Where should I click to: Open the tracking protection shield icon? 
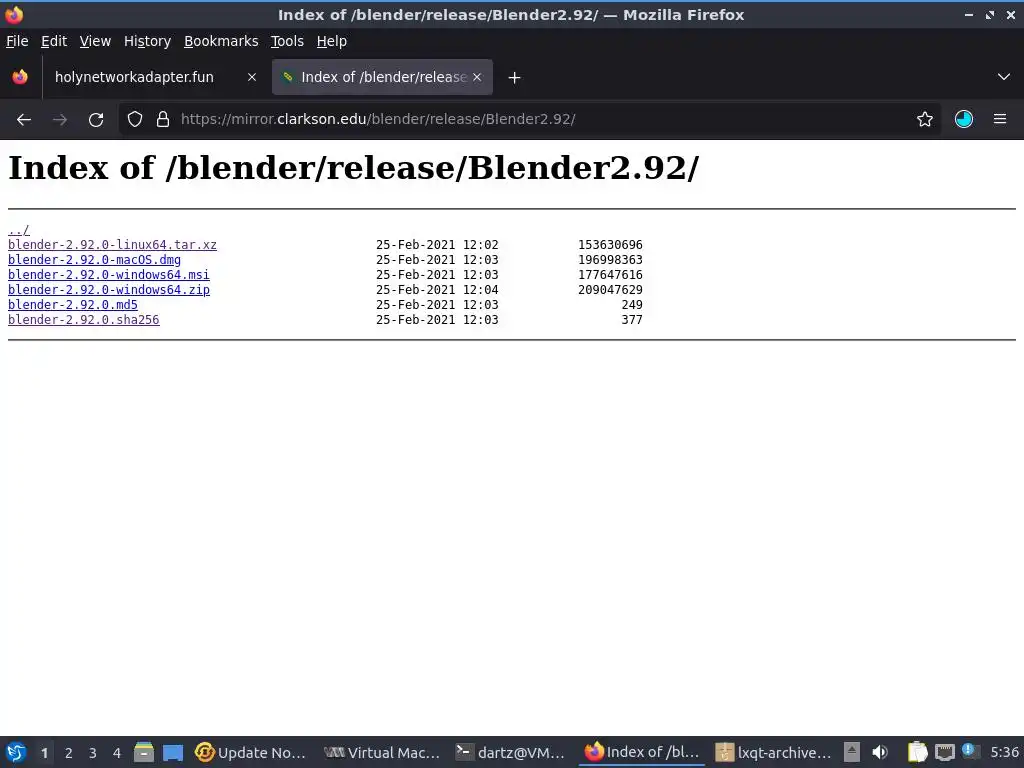(135, 120)
